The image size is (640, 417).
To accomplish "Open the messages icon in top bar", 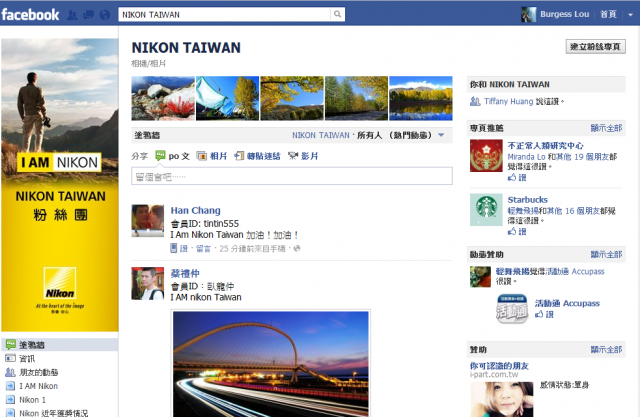I will click(88, 15).
